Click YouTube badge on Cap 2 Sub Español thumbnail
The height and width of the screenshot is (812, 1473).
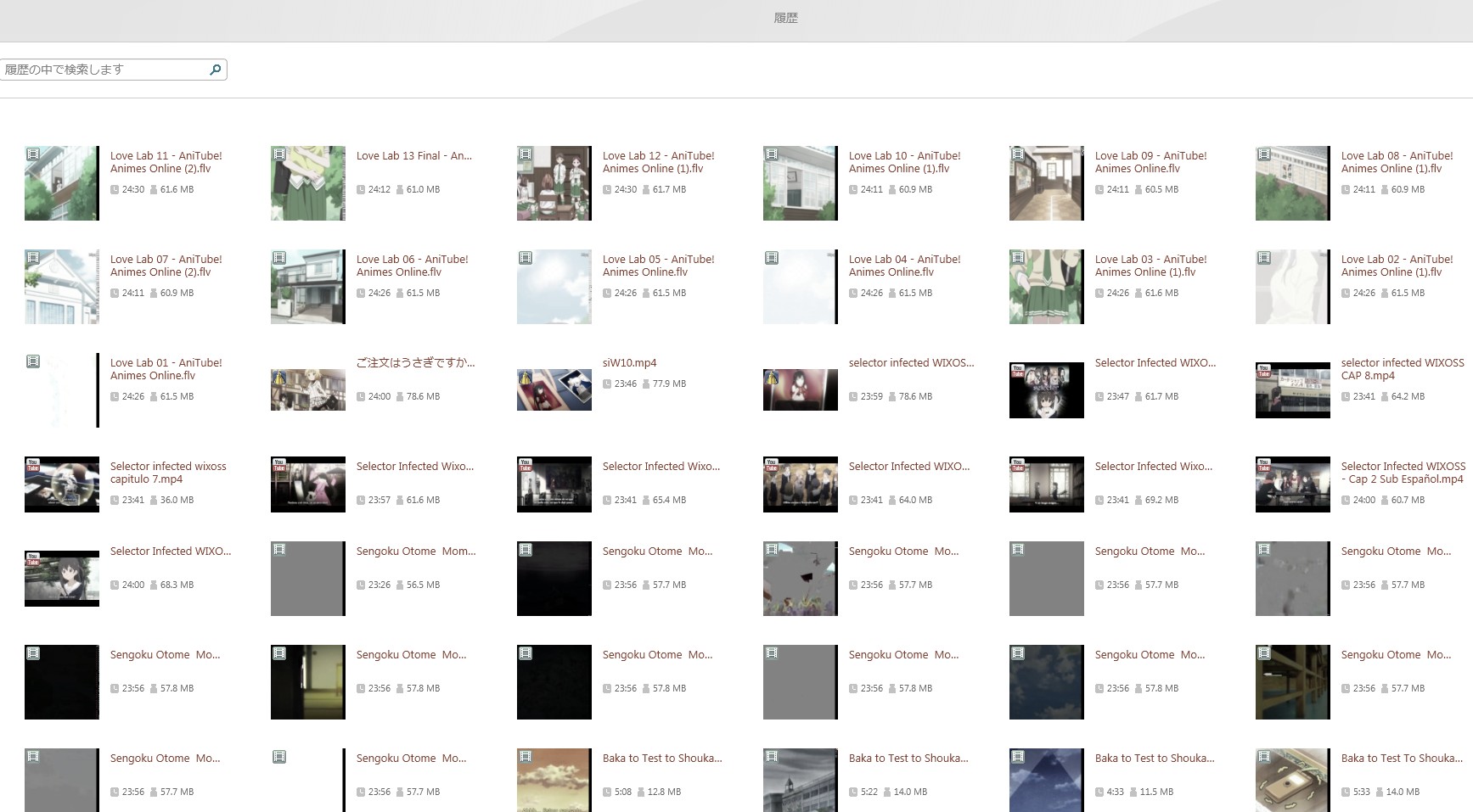[1264, 464]
